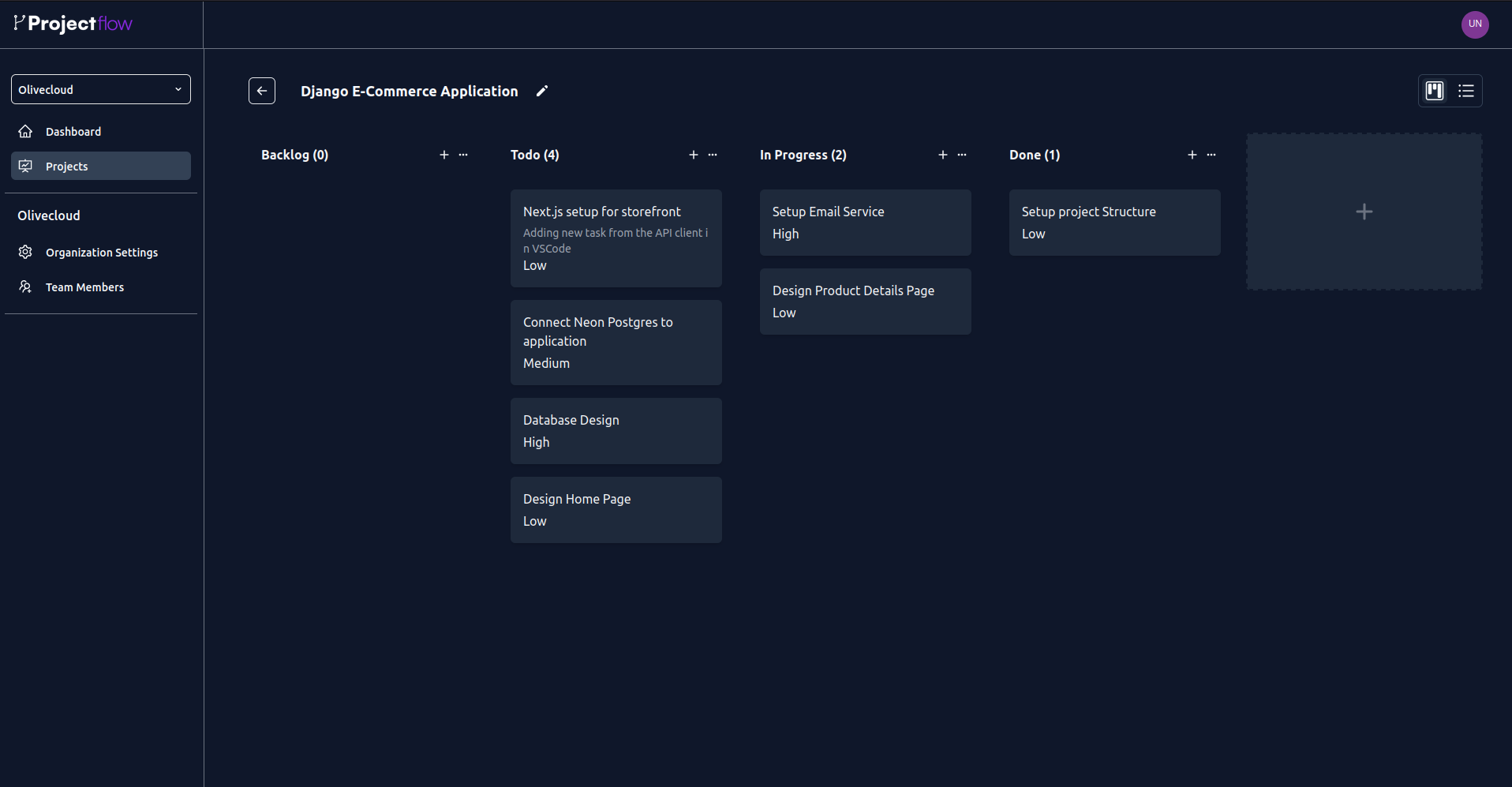Open the Done column options menu

(x=1211, y=155)
